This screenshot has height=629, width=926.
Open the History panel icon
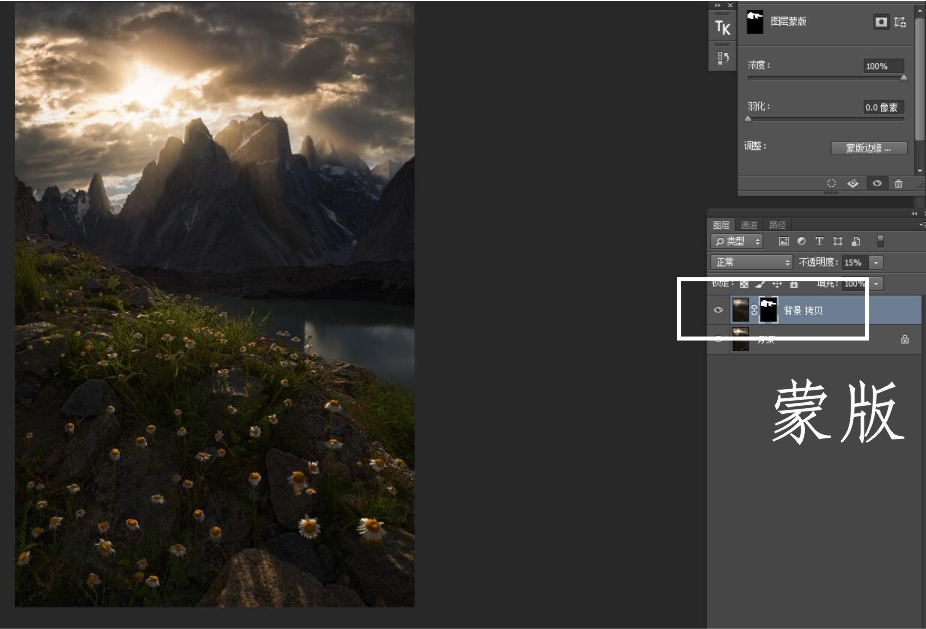(722, 59)
